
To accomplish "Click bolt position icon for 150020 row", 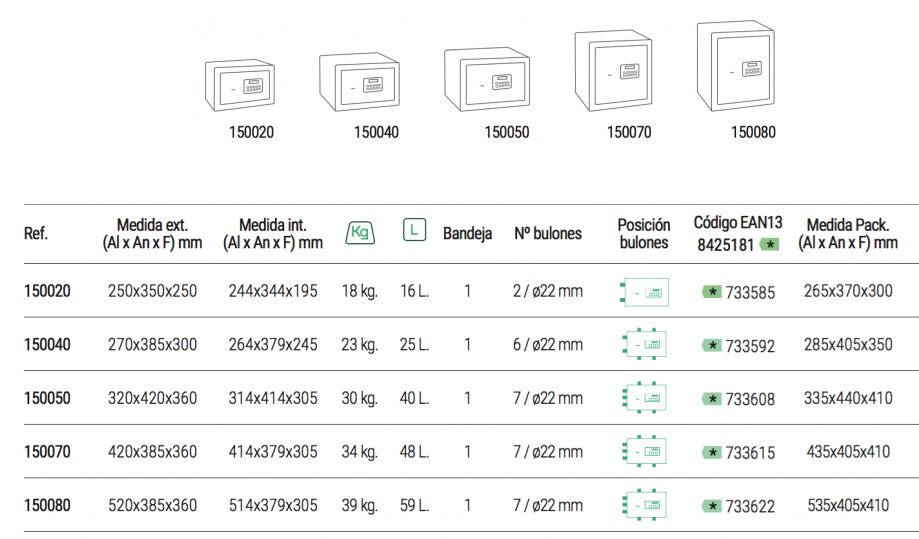I will pyautogui.click(x=644, y=292).
